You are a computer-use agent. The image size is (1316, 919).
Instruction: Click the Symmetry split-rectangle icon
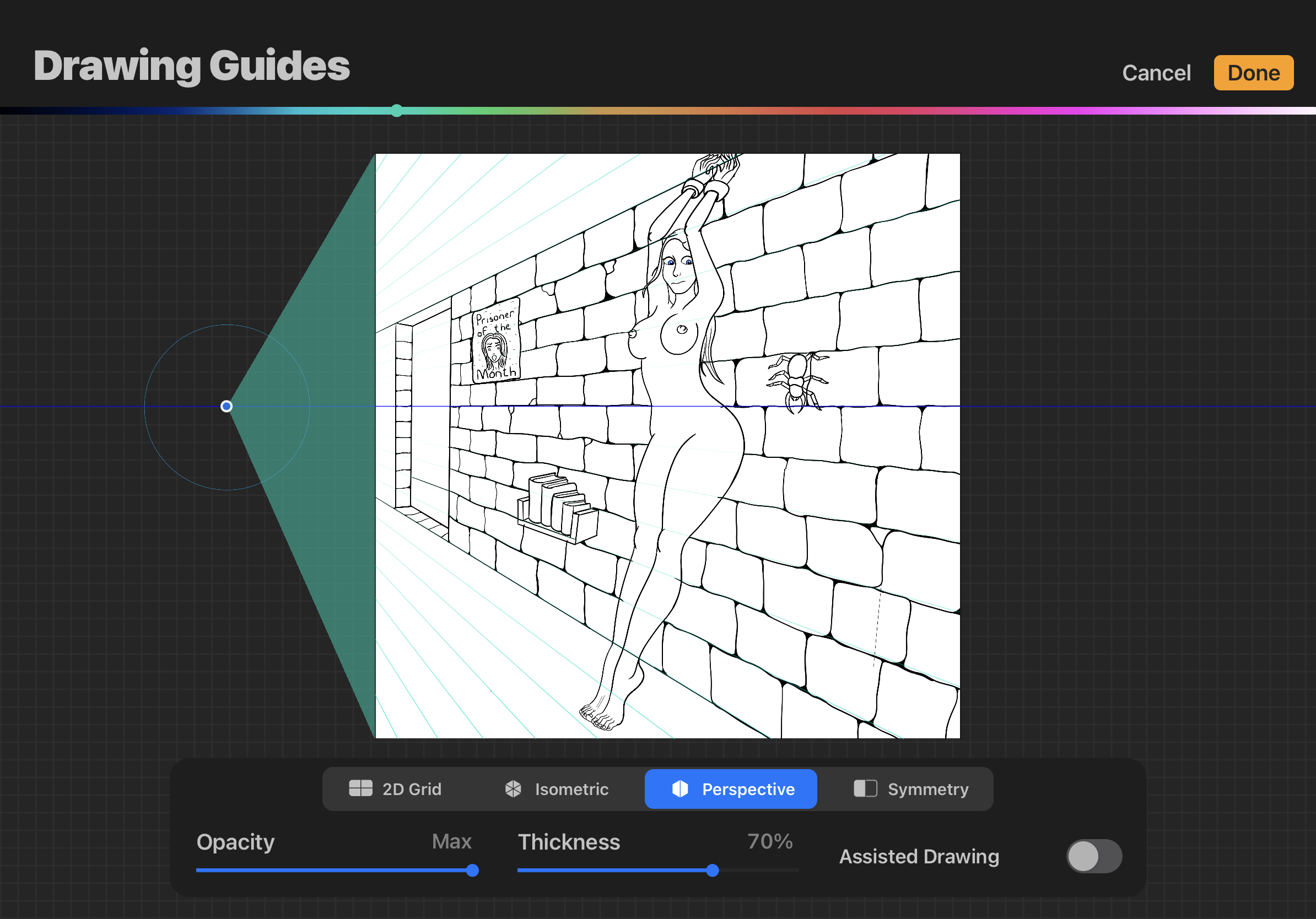(x=865, y=788)
